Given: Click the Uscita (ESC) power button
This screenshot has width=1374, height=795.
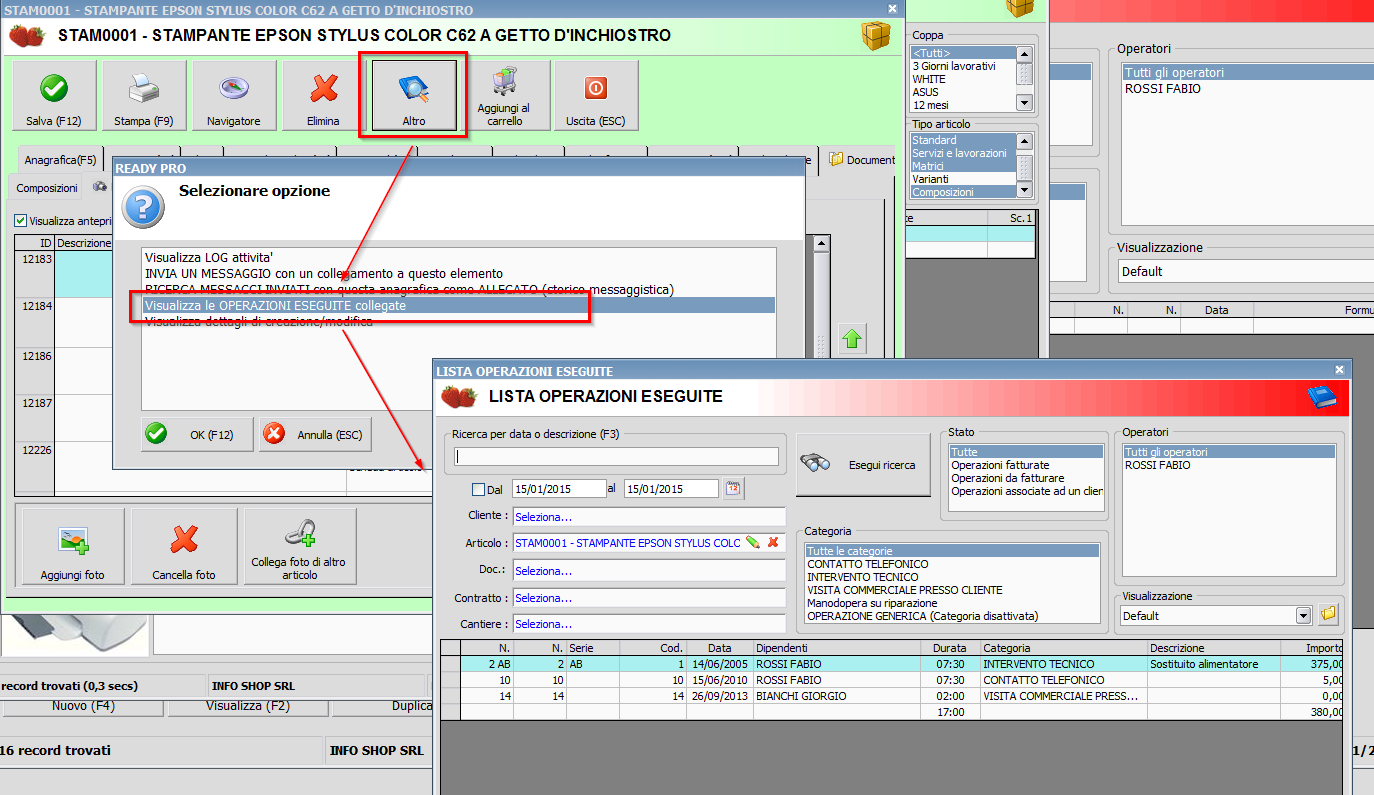Looking at the screenshot, I should (x=596, y=95).
